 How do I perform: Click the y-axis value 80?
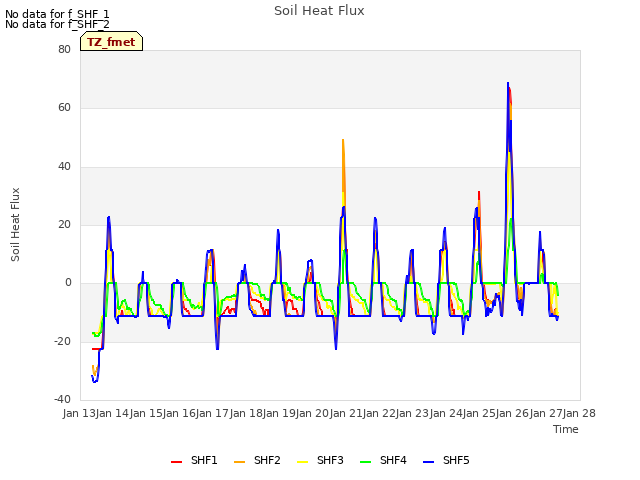[x=64, y=49]
